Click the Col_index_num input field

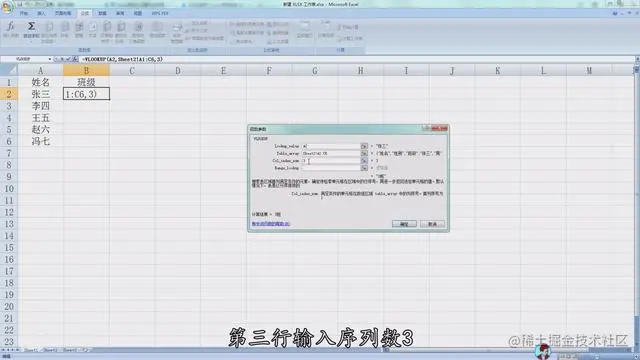331,161
